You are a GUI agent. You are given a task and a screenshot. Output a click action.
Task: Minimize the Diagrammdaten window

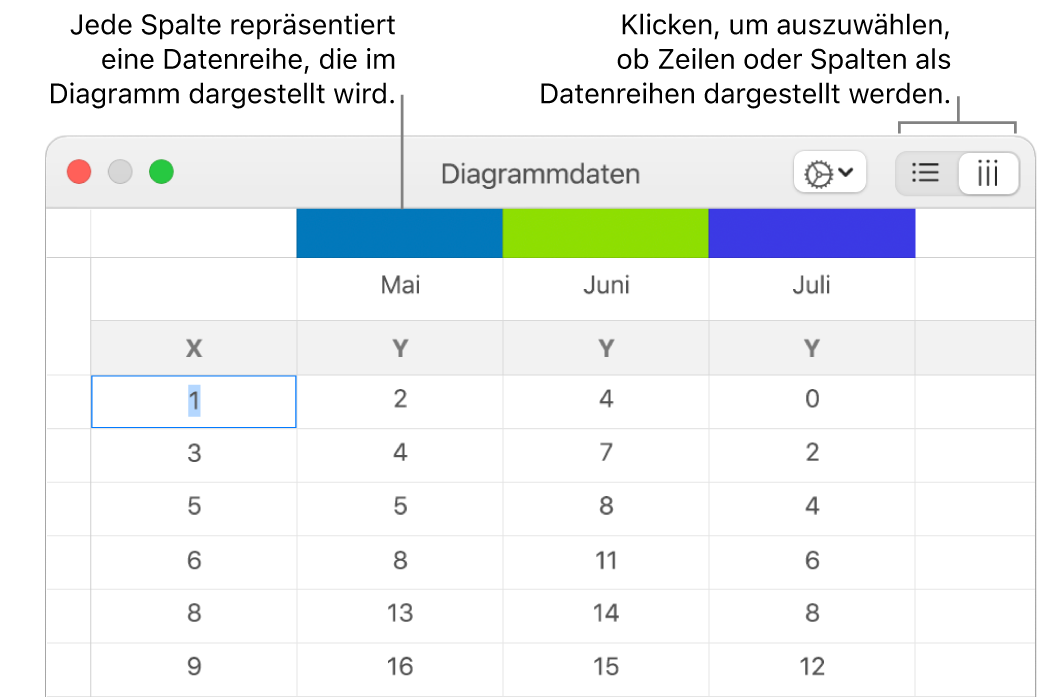pos(120,172)
